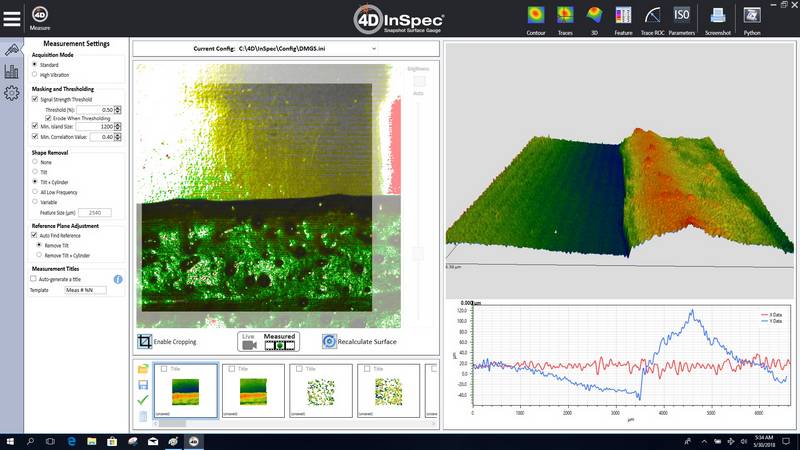Open Microsoft Edge from taskbar

click(71, 441)
